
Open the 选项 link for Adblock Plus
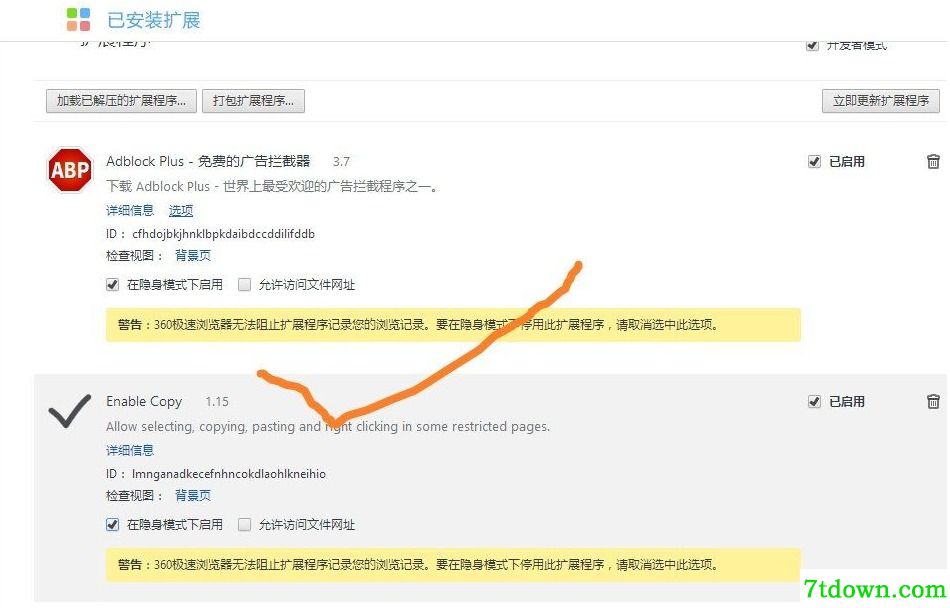point(181,210)
